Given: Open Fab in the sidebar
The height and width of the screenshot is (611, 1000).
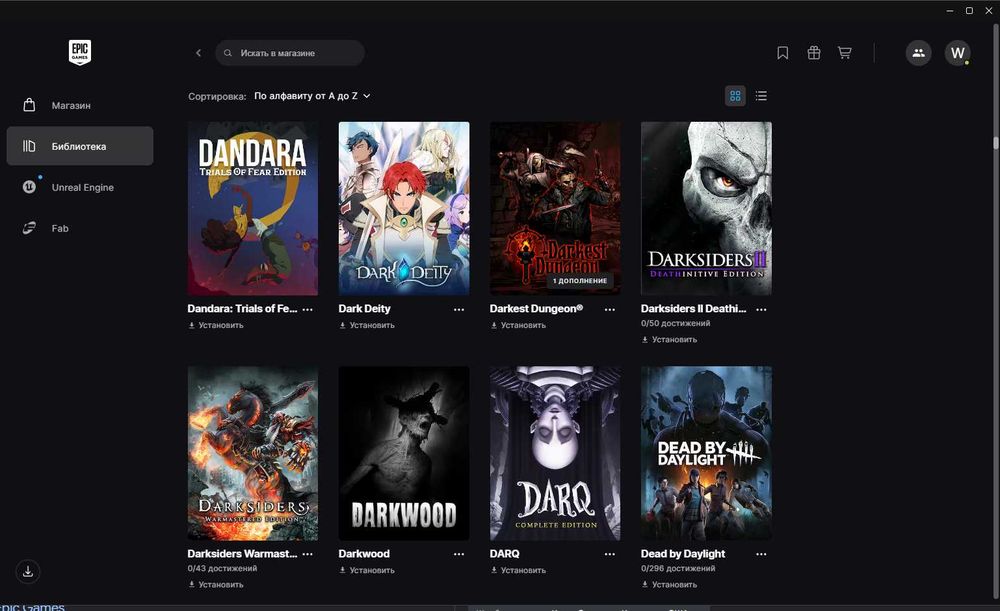Looking at the screenshot, I should (80, 228).
